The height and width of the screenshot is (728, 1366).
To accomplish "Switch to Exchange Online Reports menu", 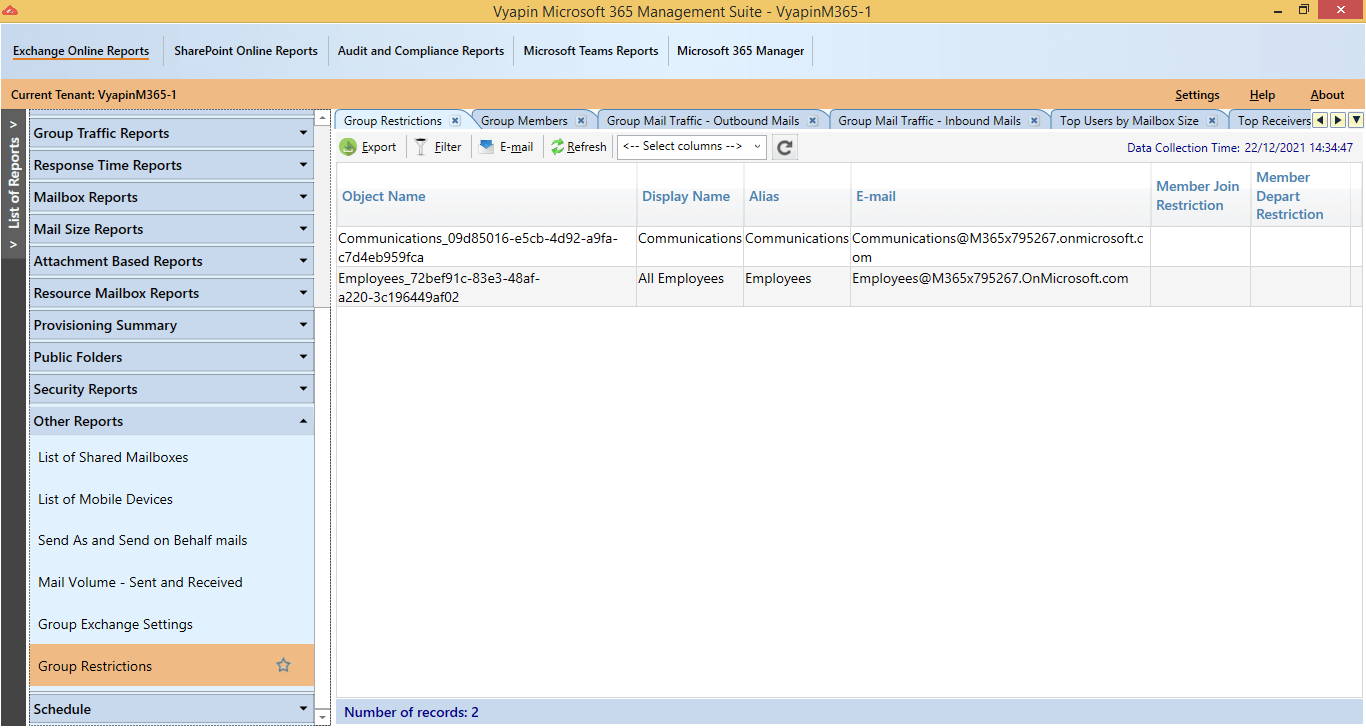I will [81, 51].
